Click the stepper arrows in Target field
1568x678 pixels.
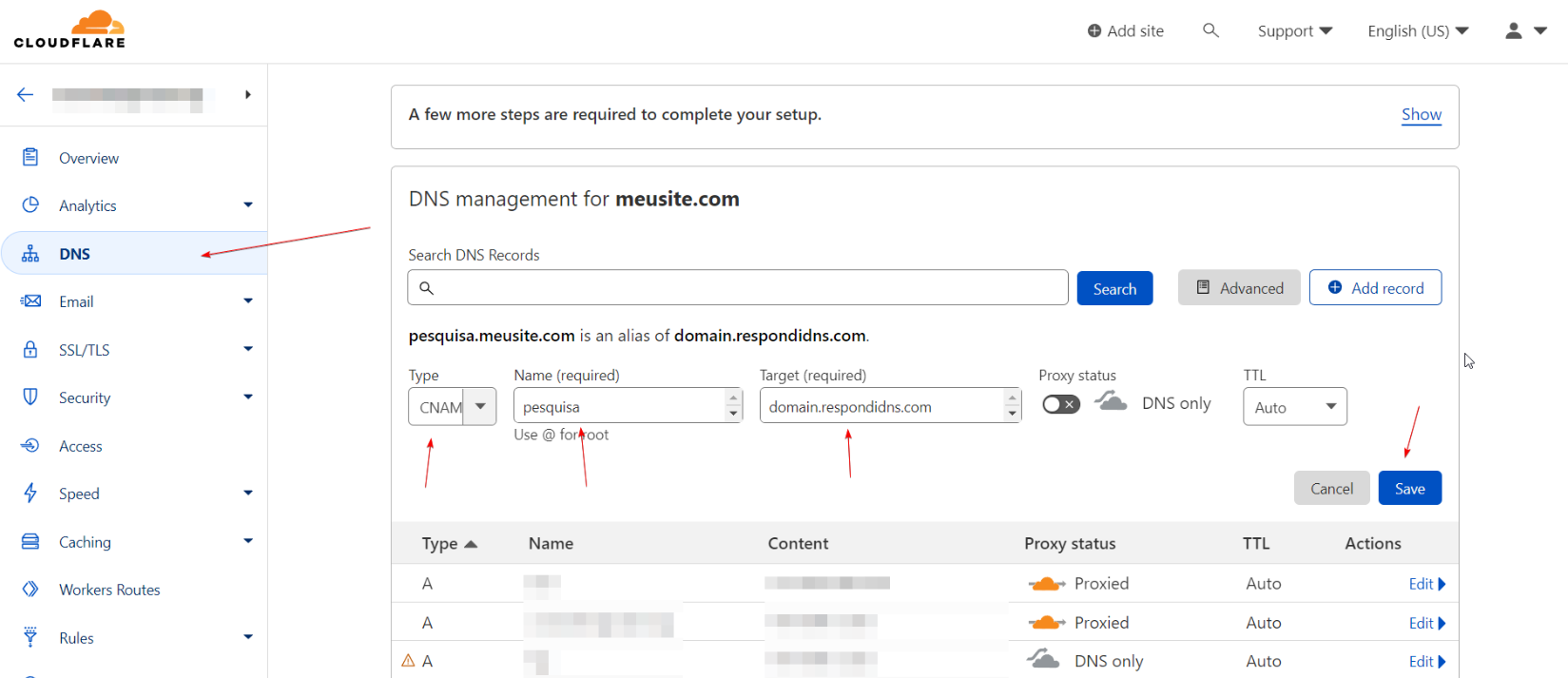point(1013,406)
